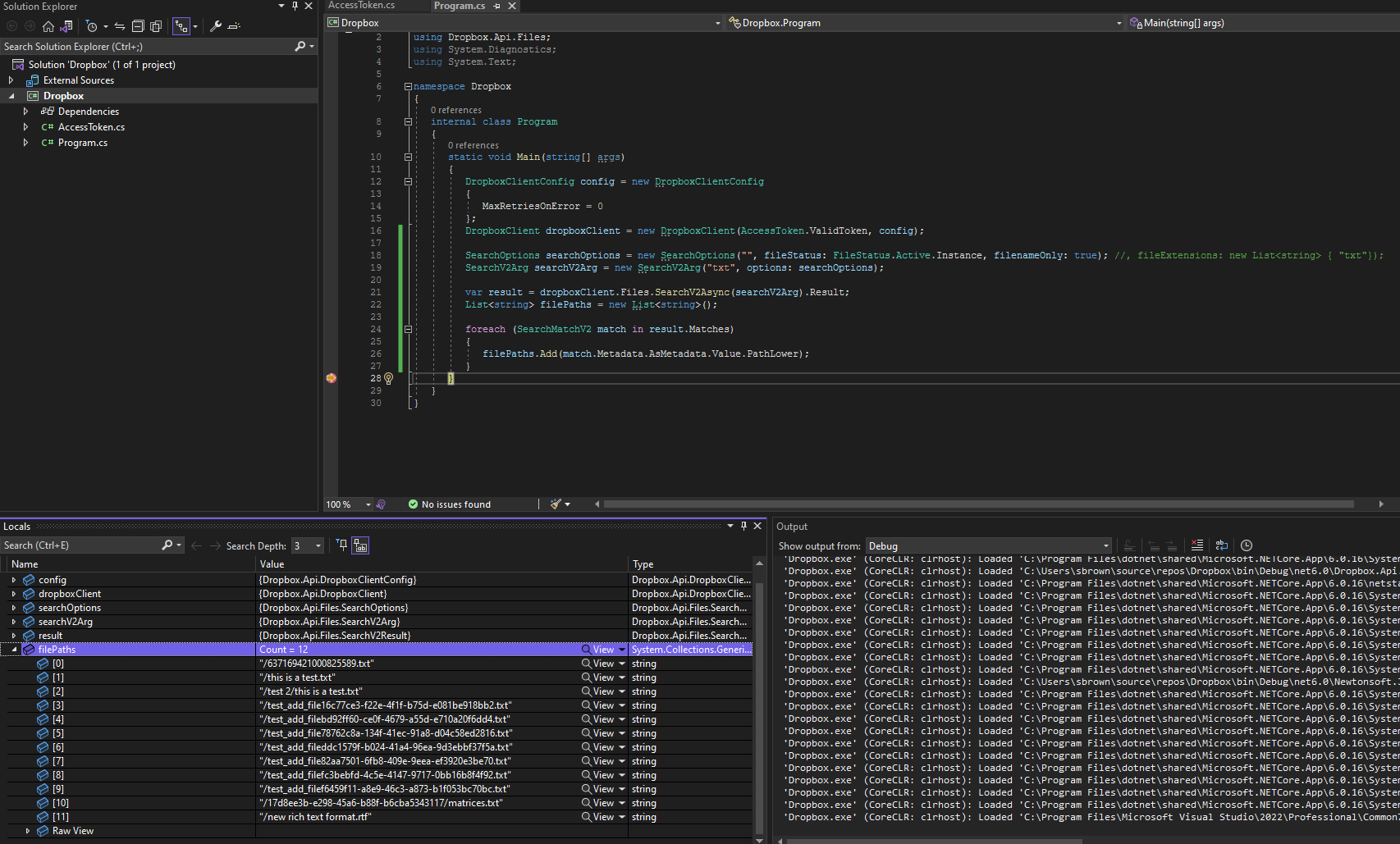Viewport: 1400px width, 844px height.
Task: Open Solution Explorer window options dropdown arrow
Action: tap(281, 6)
